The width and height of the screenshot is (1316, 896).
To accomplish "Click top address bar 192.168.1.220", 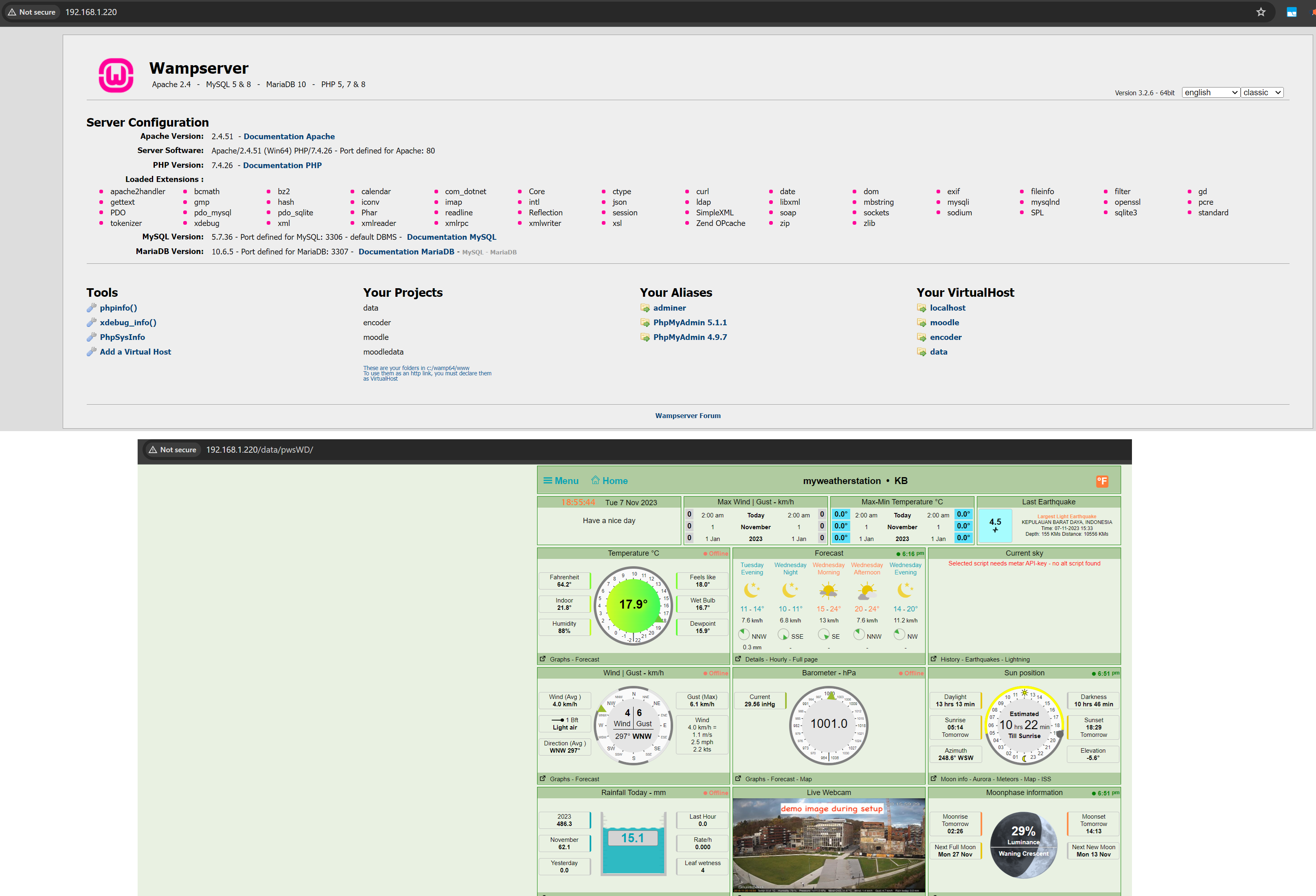I will pos(91,12).
